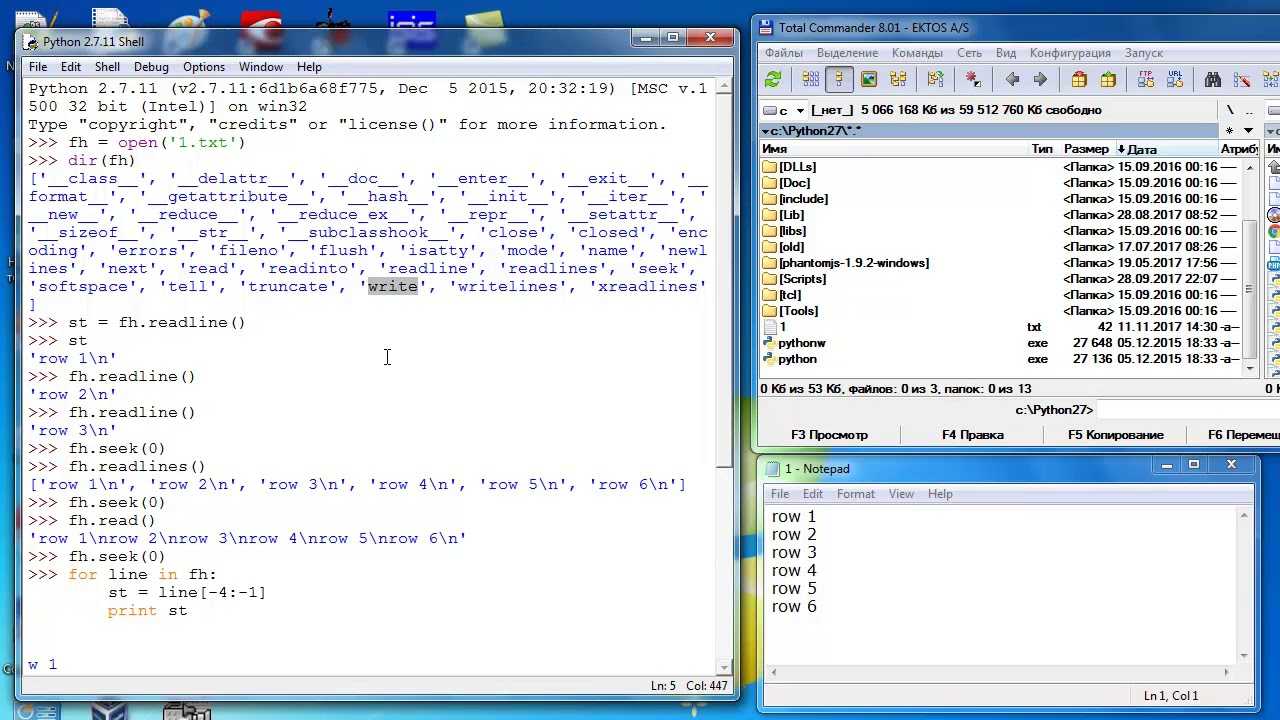1280x720 pixels.
Task: Click the Refresh icon in Total Commander toolbar
Action: pyautogui.click(x=773, y=80)
